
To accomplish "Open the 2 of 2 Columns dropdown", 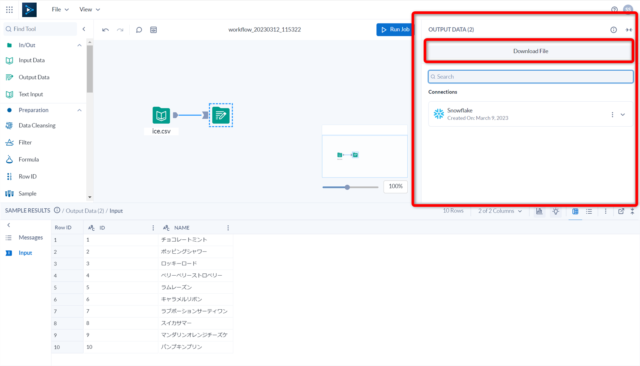I will pos(500,211).
